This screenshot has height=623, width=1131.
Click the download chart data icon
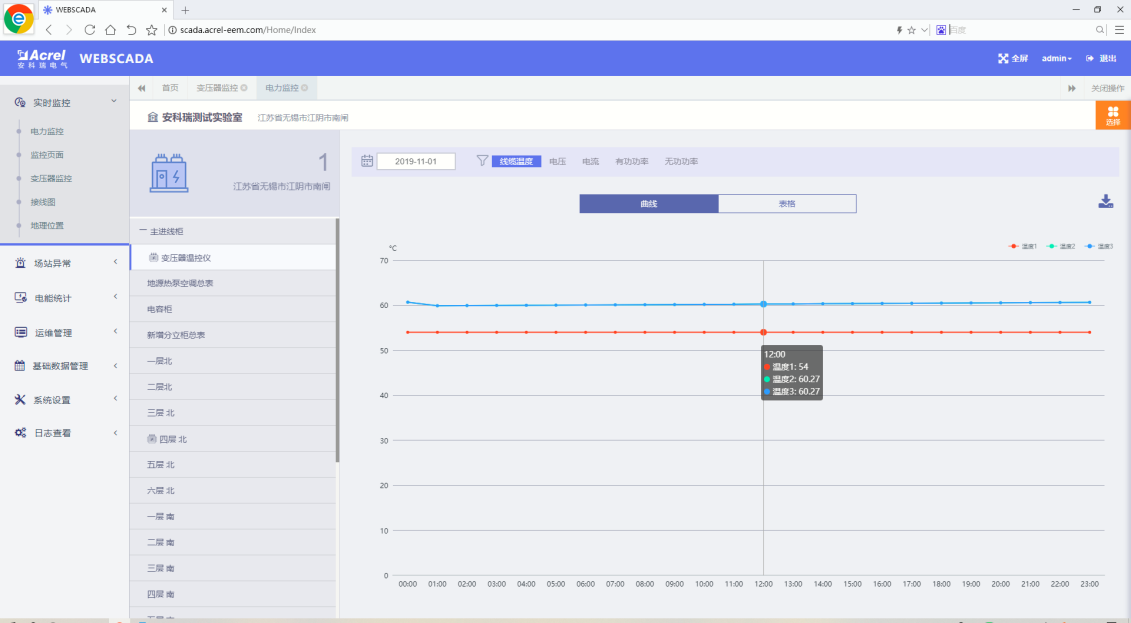coord(1105,202)
